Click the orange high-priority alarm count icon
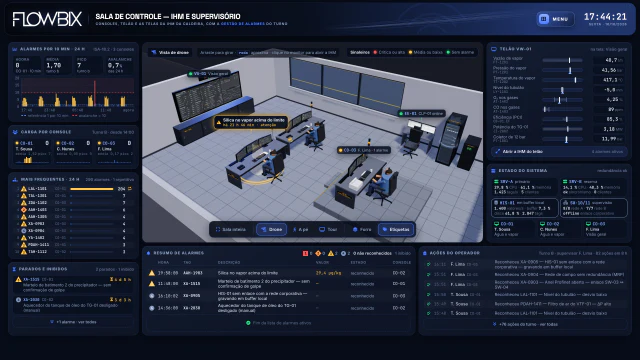This screenshot has height=360, width=640. pos(318,253)
